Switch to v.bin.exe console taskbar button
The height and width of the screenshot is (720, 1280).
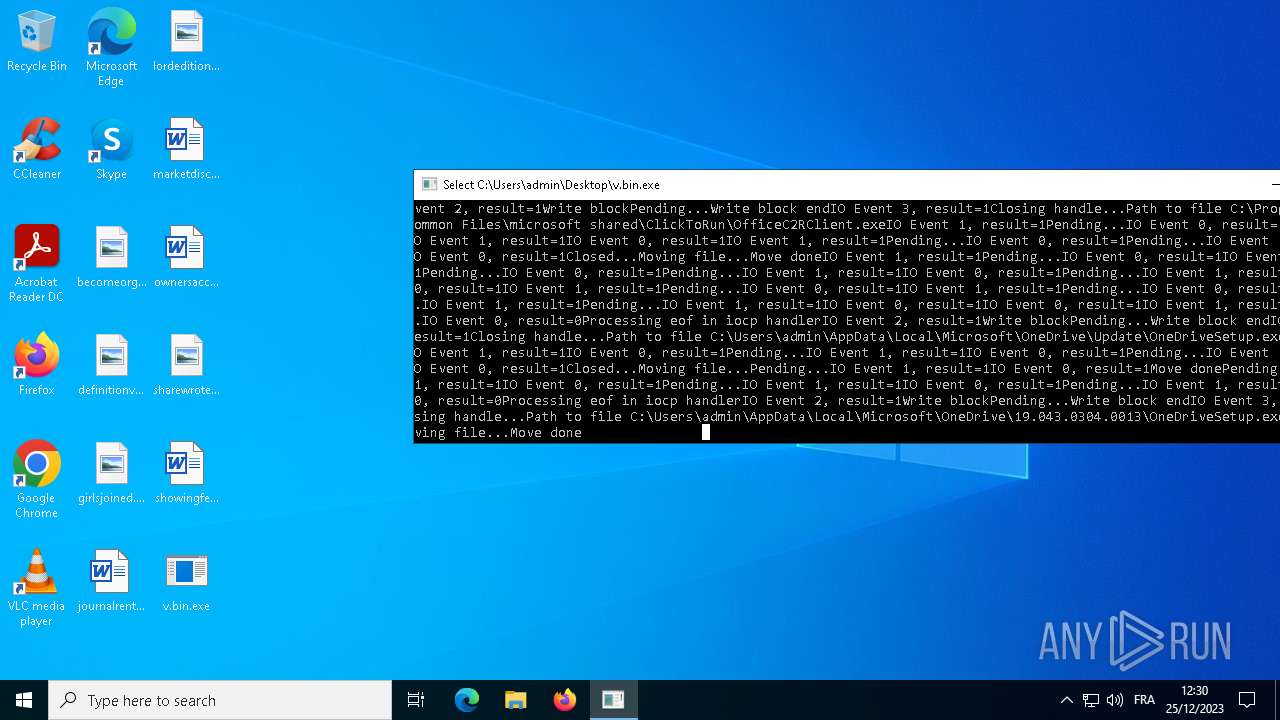click(x=613, y=700)
